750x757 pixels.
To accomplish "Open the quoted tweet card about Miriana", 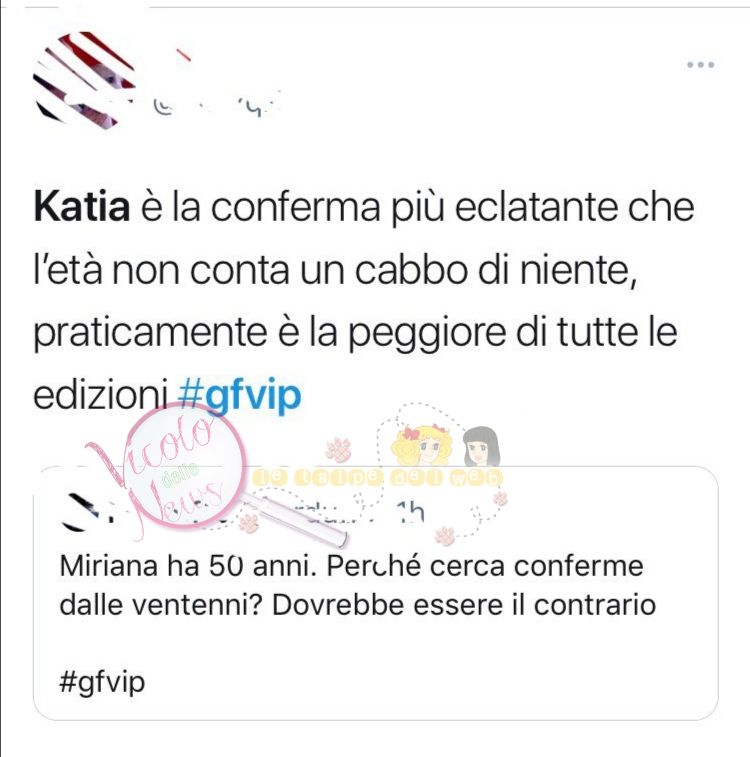I will [375, 593].
